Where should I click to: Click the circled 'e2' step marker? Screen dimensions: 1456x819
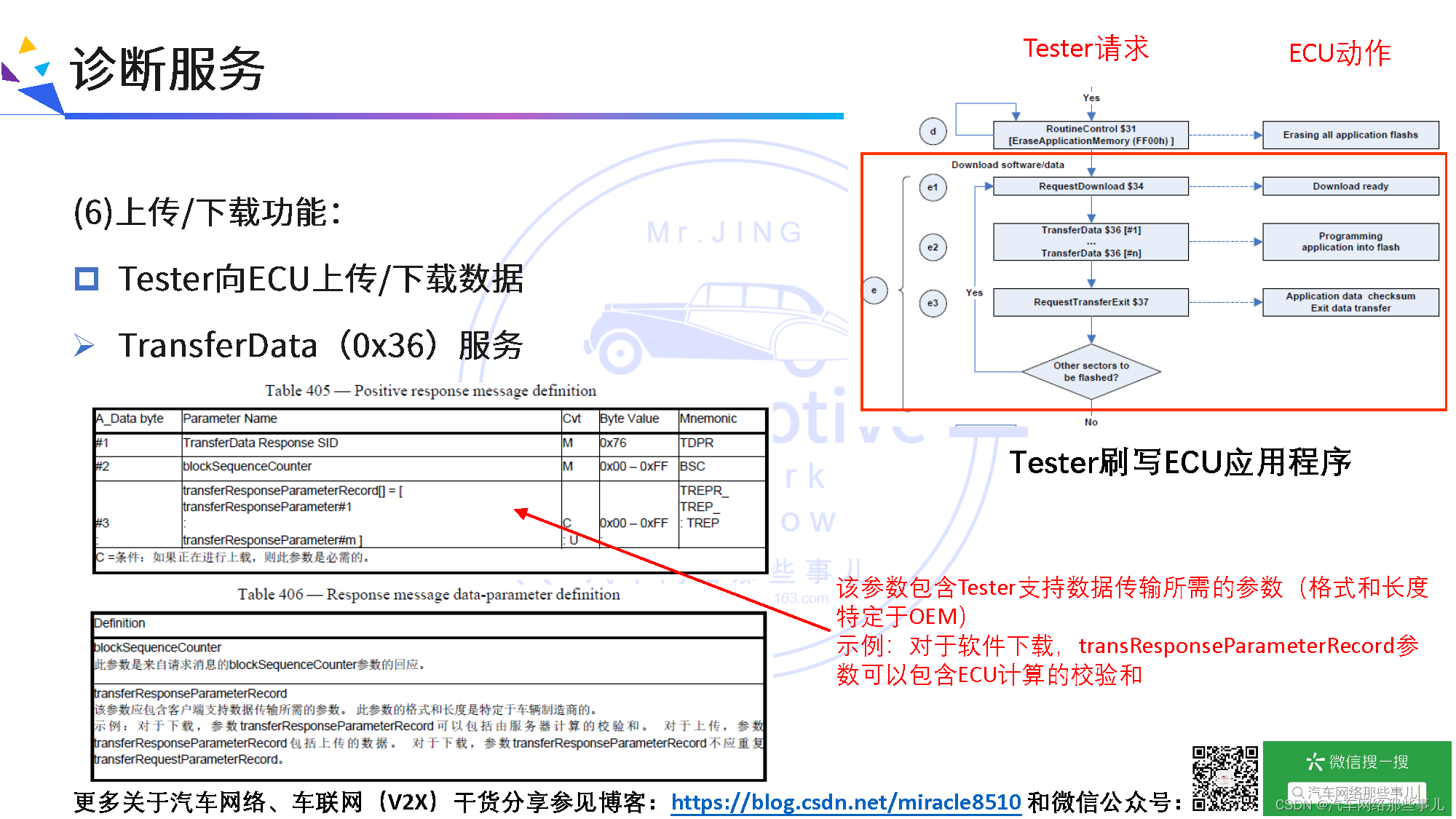pyautogui.click(x=933, y=247)
